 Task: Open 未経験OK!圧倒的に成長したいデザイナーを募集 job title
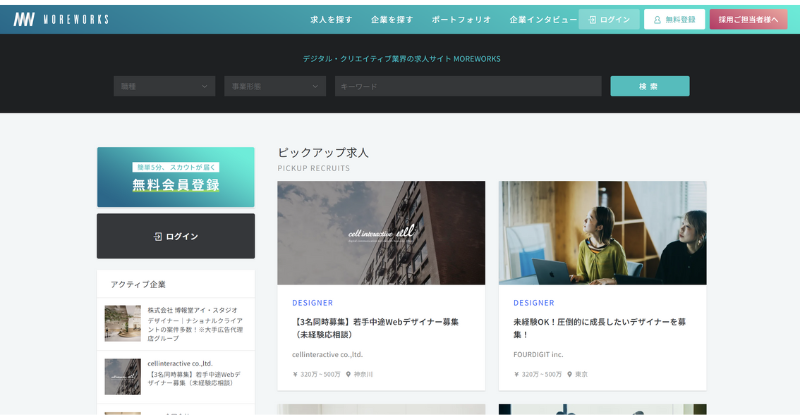tap(599, 328)
